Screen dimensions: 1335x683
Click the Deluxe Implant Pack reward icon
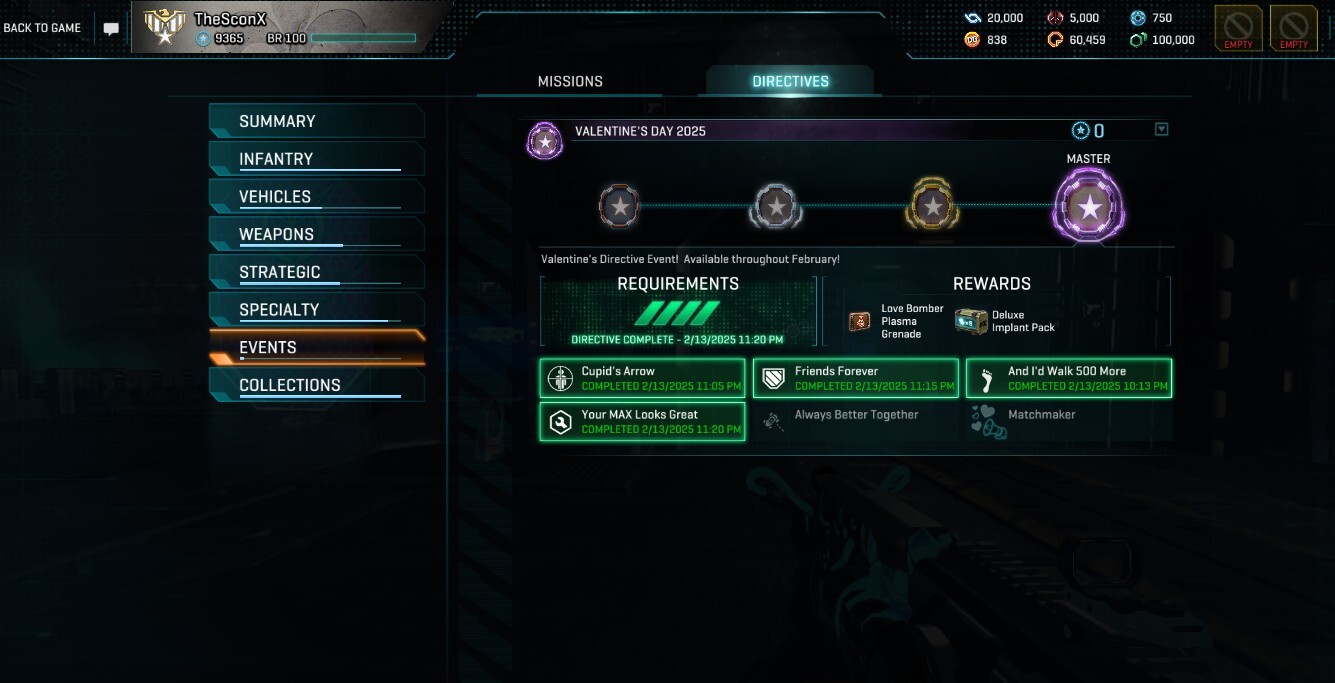point(970,321)
